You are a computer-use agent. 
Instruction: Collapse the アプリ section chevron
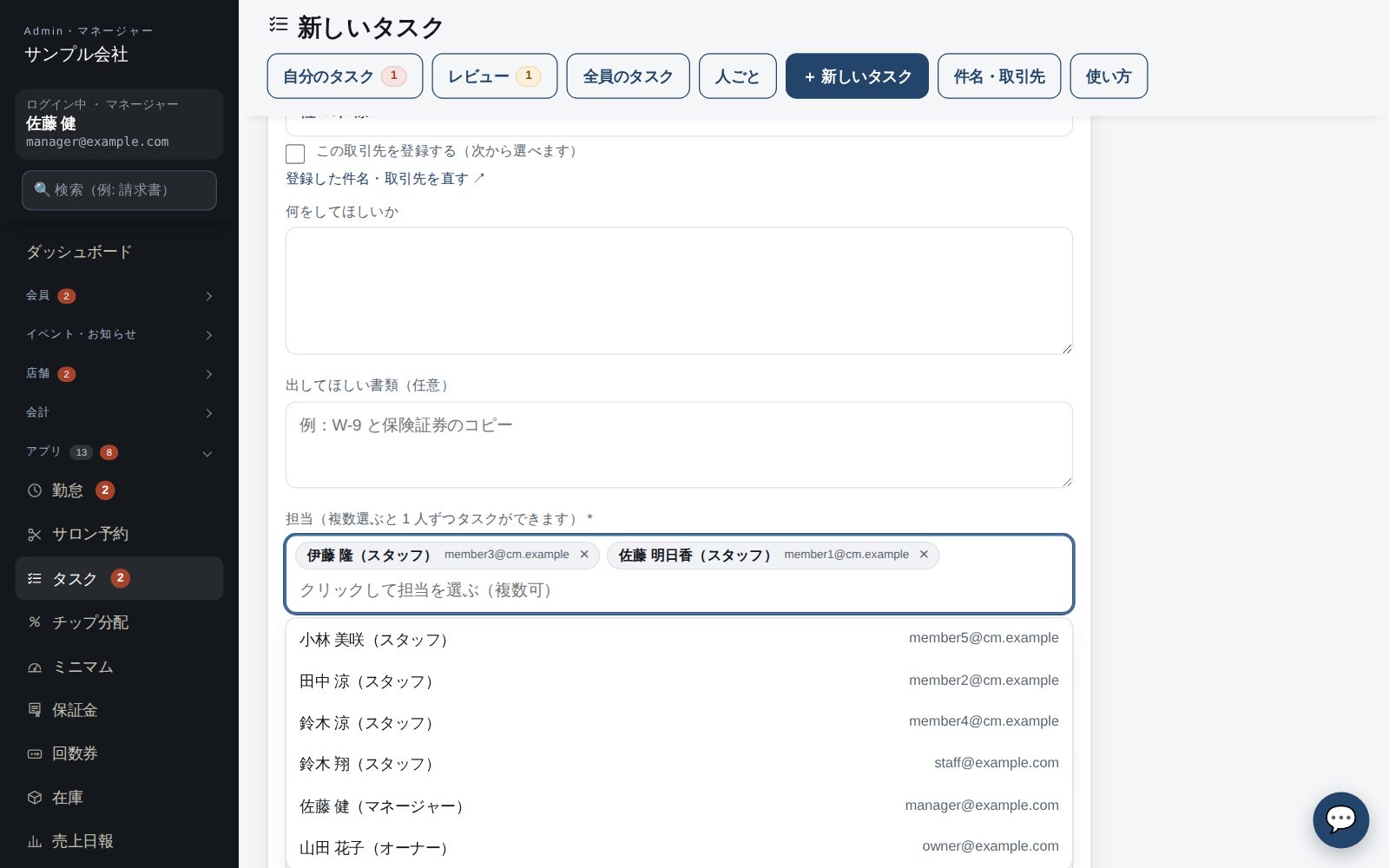point(207,453)
